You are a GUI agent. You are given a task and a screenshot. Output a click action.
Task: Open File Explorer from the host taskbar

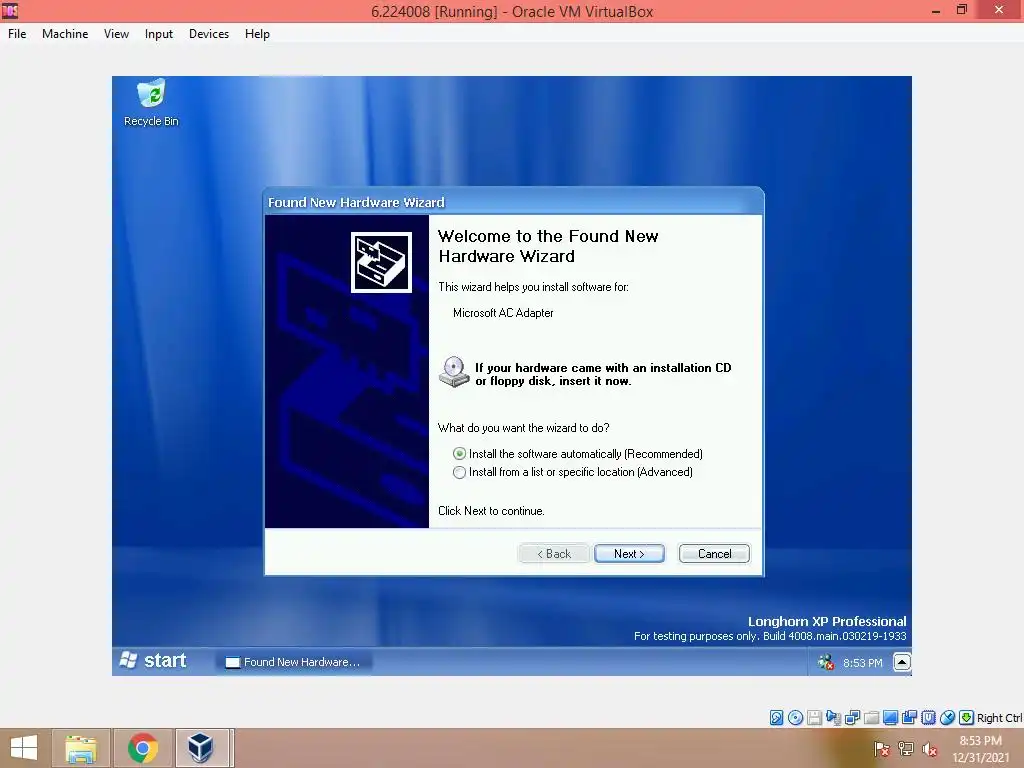point(81,748)
